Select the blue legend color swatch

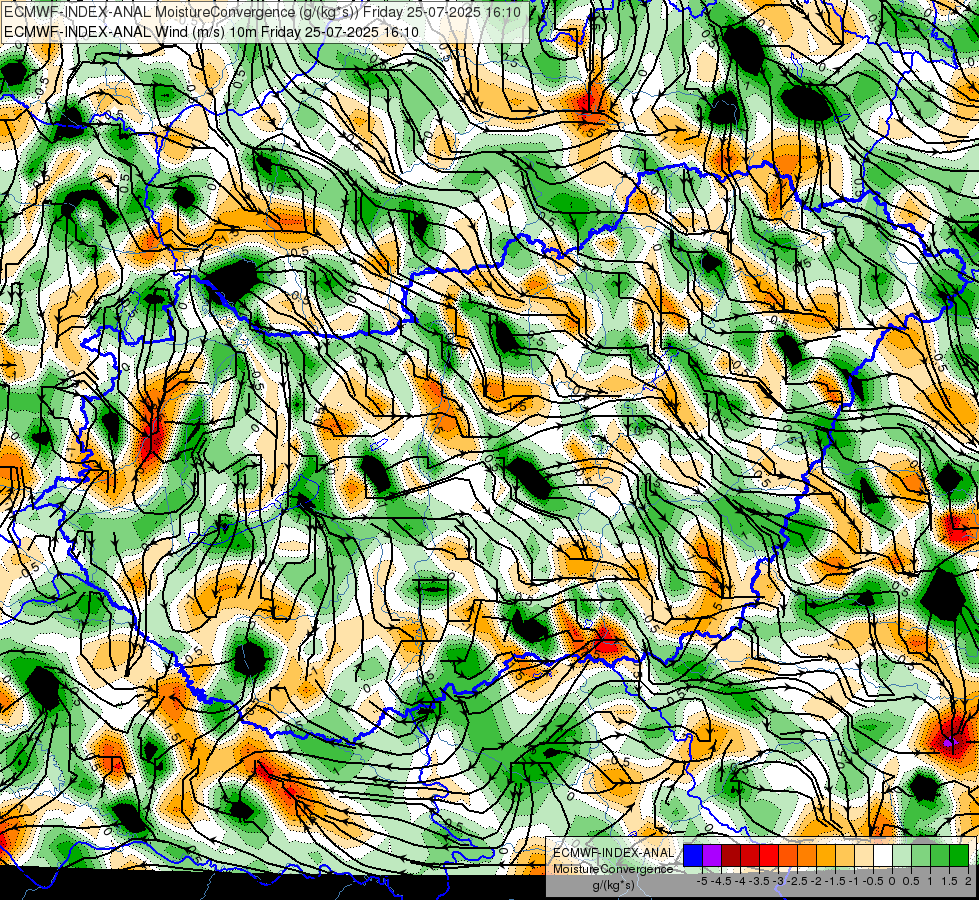coord(693,855)
